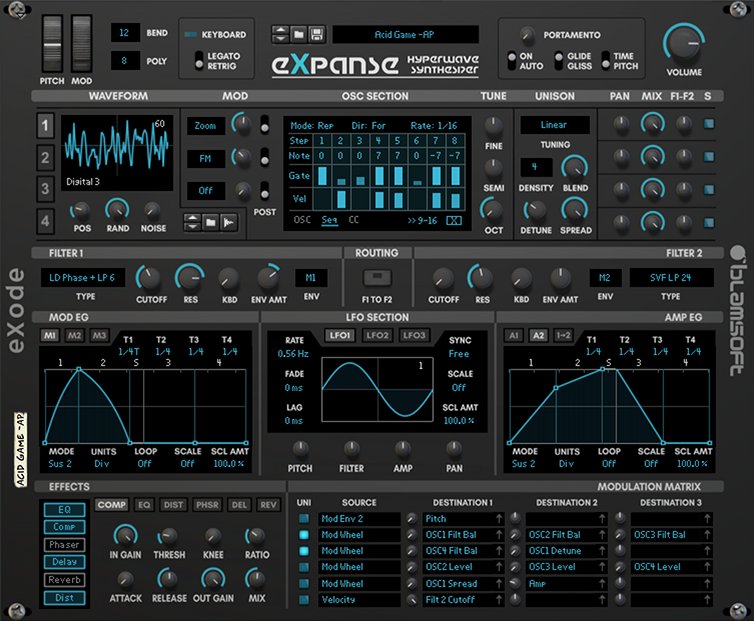Open the patch browser folder icon

tap(299, 34)
